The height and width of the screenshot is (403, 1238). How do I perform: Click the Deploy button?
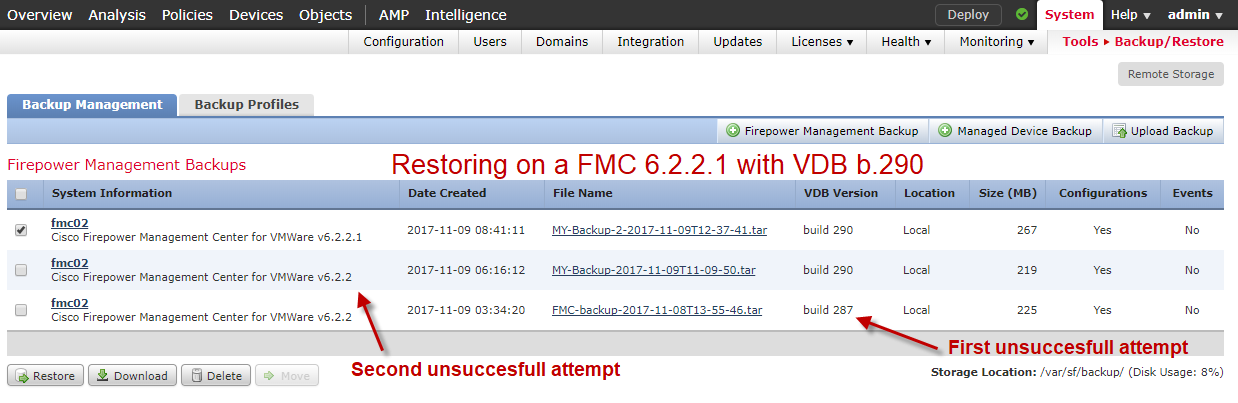click(968, 15)
